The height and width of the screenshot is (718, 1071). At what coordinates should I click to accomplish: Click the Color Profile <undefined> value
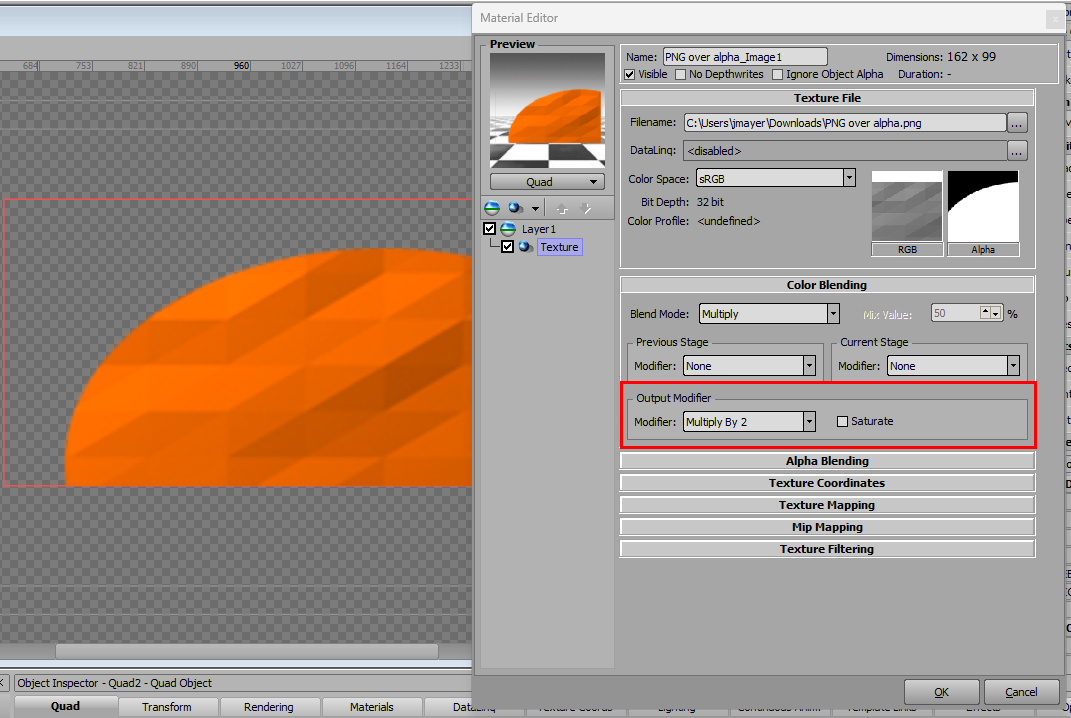729,221
